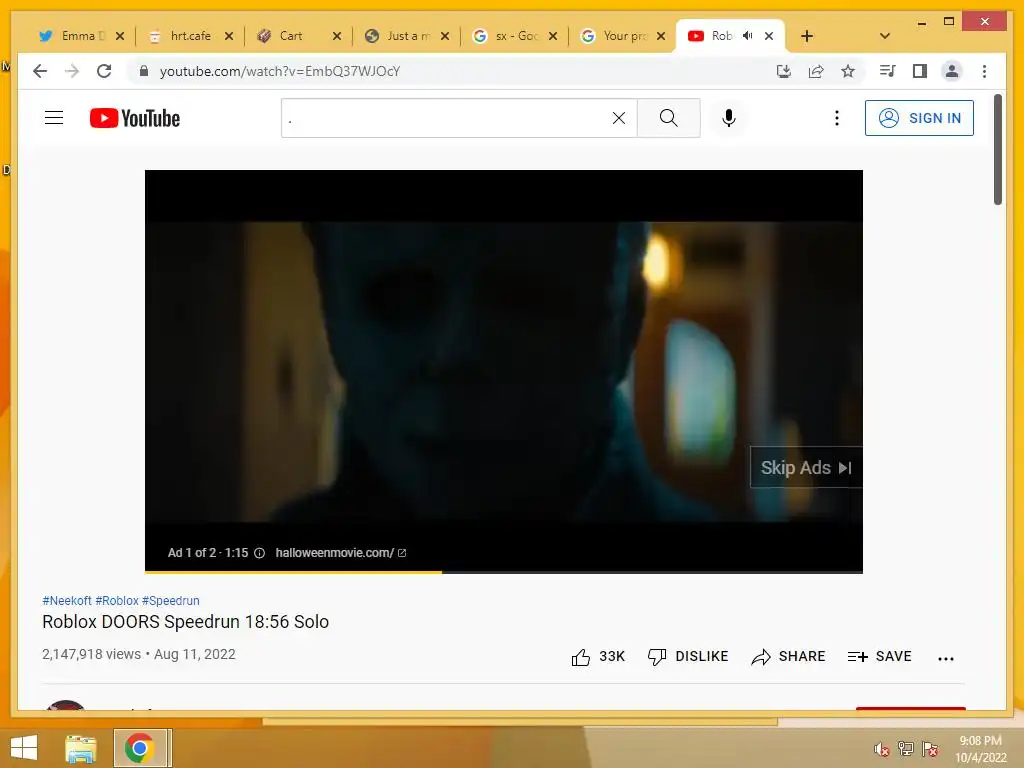The width and height of the screenshot is (1024, 768).
Task: Save the video to a playlist
Action: click(x=879, y=656)
